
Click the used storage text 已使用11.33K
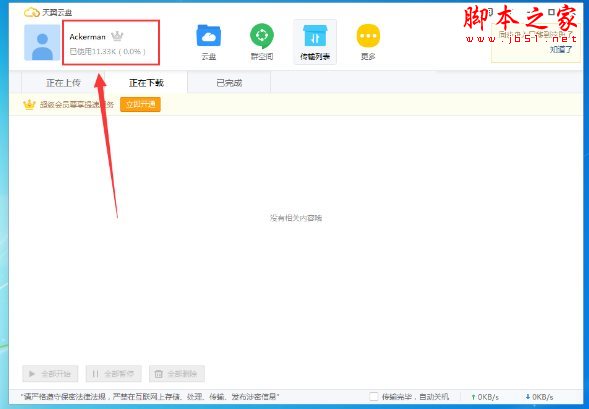[x=107, y=51]
